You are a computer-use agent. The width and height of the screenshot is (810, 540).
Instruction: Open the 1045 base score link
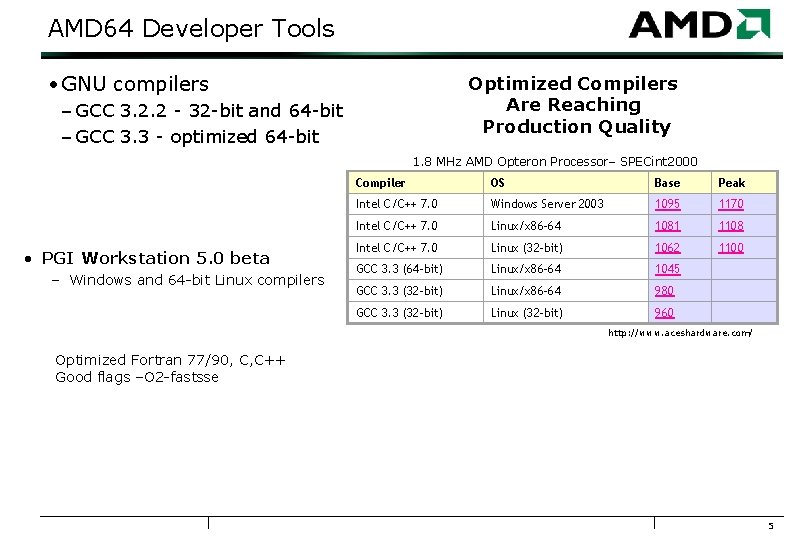667,269
